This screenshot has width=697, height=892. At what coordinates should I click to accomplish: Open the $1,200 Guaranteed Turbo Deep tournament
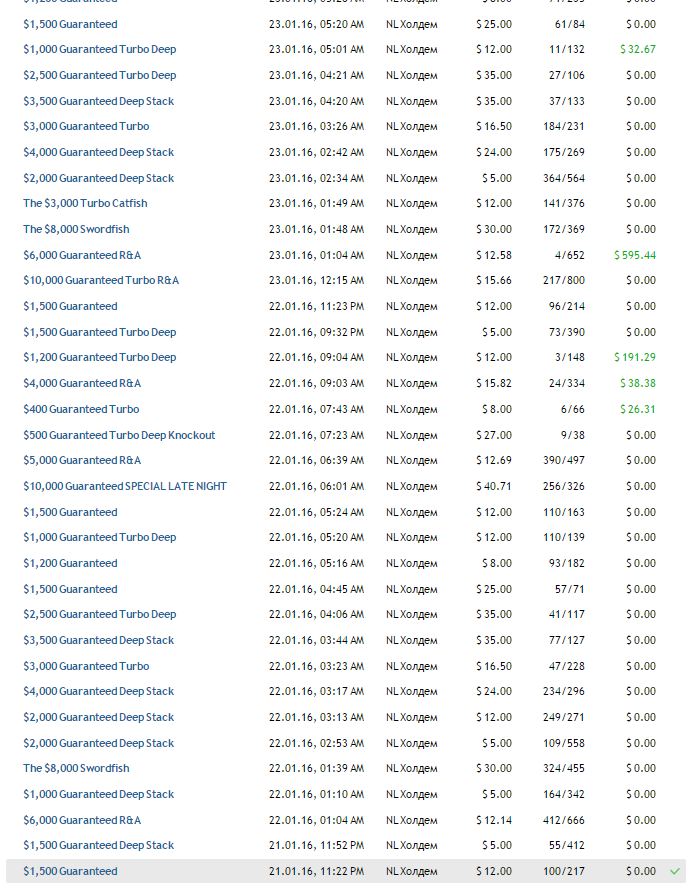(99, 357)
